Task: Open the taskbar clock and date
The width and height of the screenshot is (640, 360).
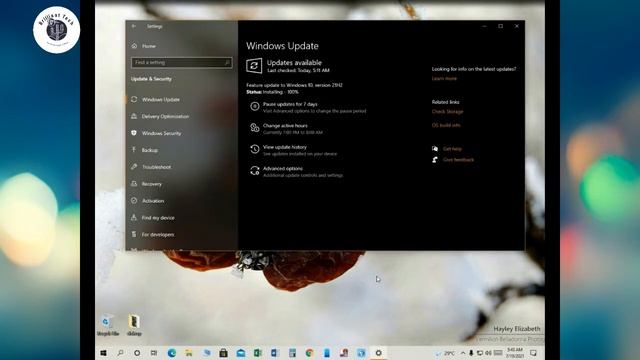Action: pyautogui.click(x=515, y=353)
